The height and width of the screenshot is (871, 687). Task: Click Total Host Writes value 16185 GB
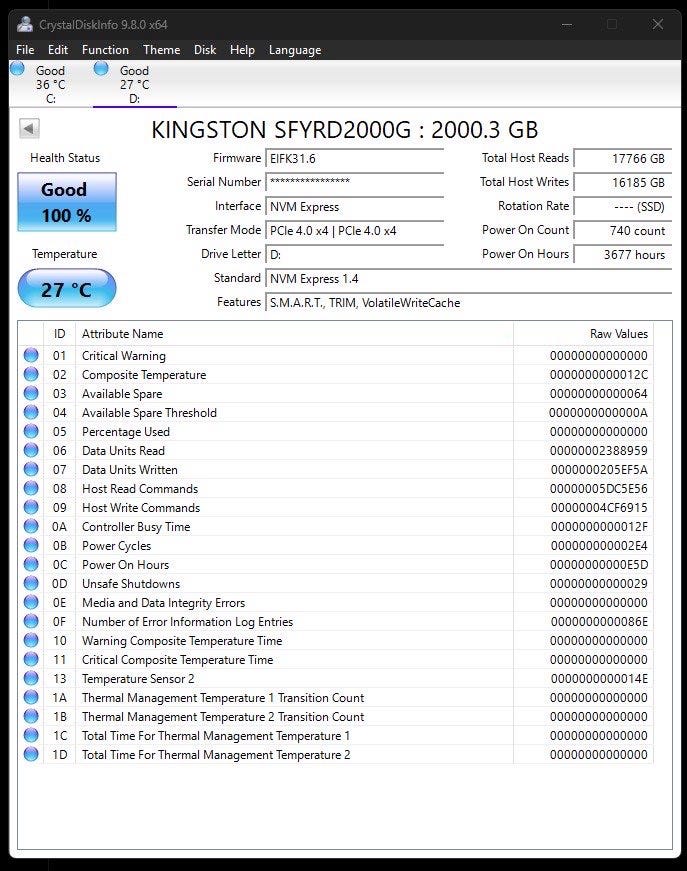click(623, 182)
